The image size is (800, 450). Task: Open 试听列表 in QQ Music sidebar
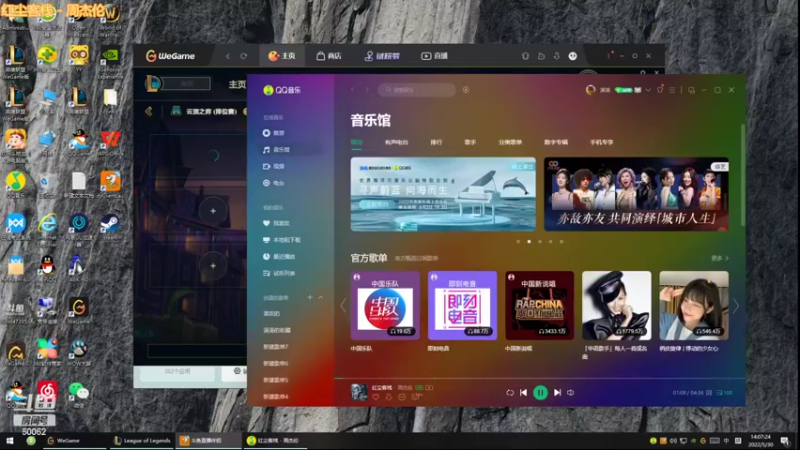(x=279, y=273)
